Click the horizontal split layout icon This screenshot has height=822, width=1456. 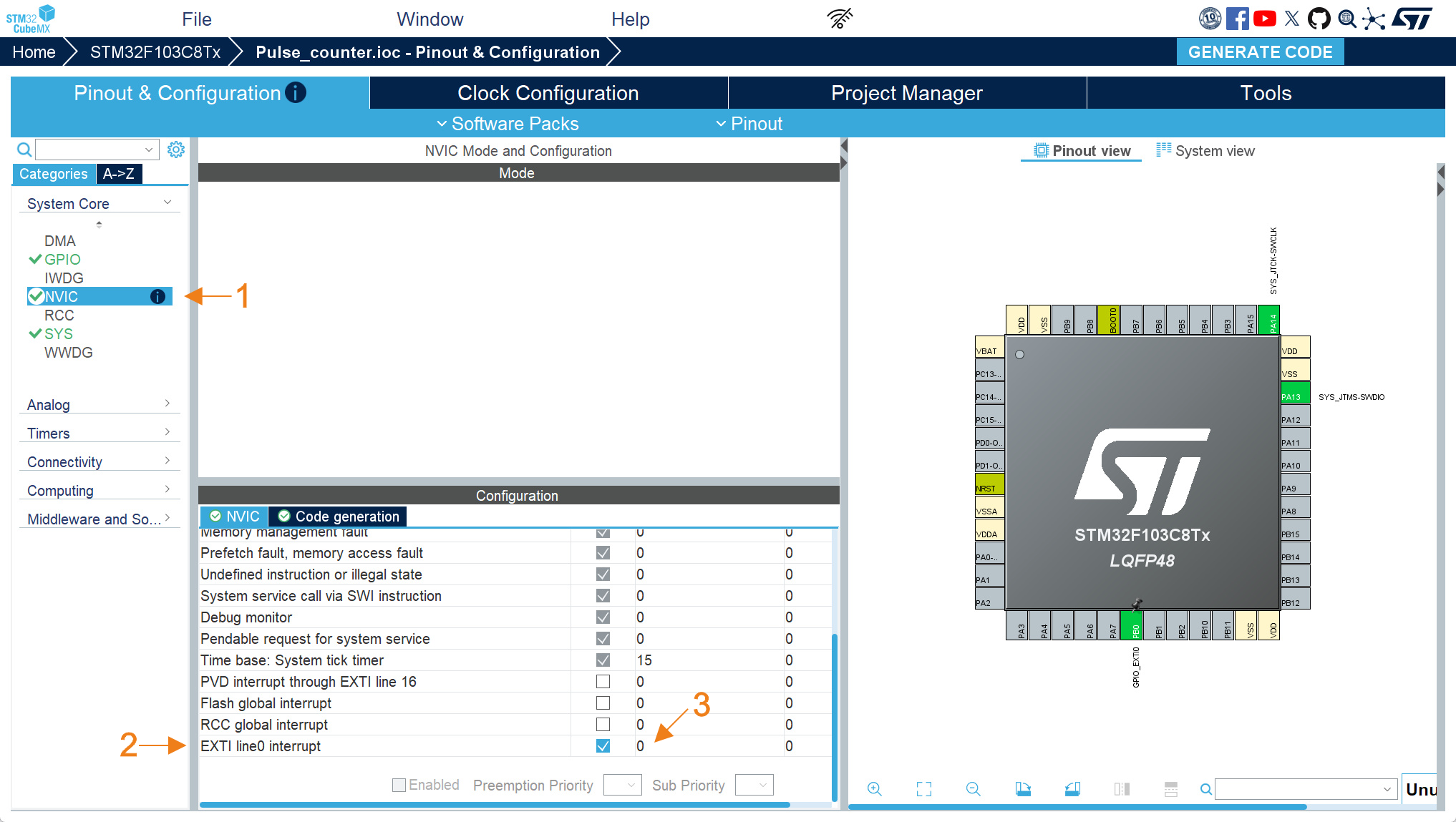(1171, 788)
